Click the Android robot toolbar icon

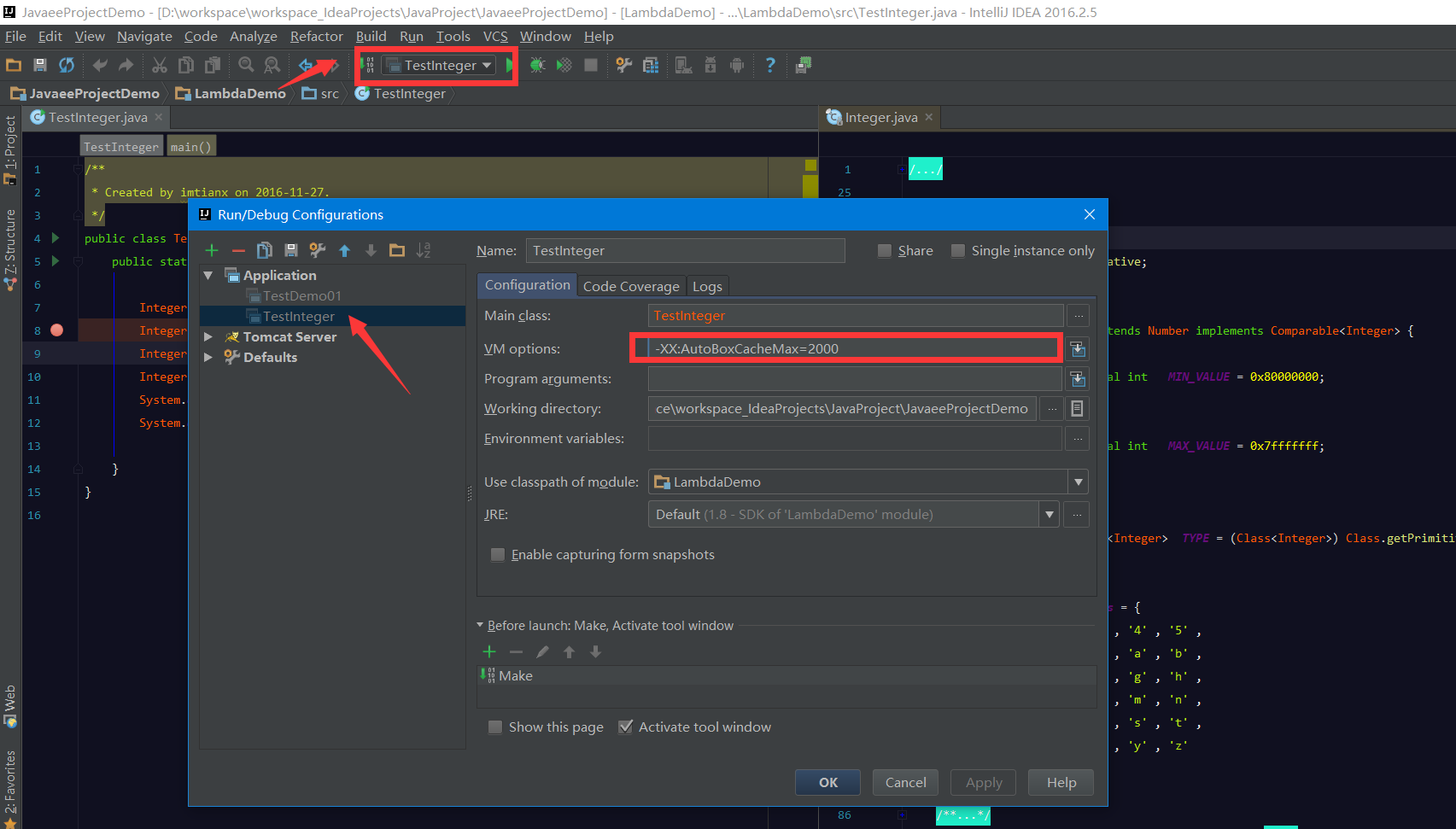(737, 65)
